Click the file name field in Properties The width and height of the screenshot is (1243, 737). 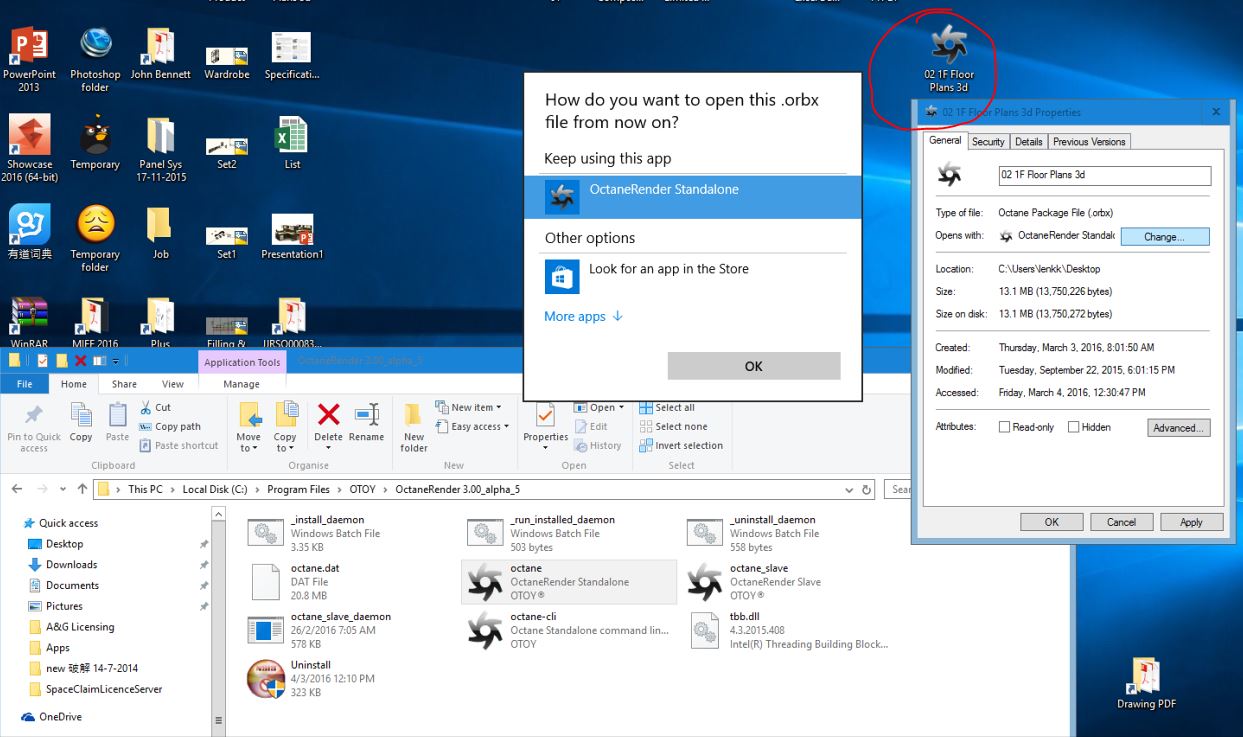[1105, 175]
